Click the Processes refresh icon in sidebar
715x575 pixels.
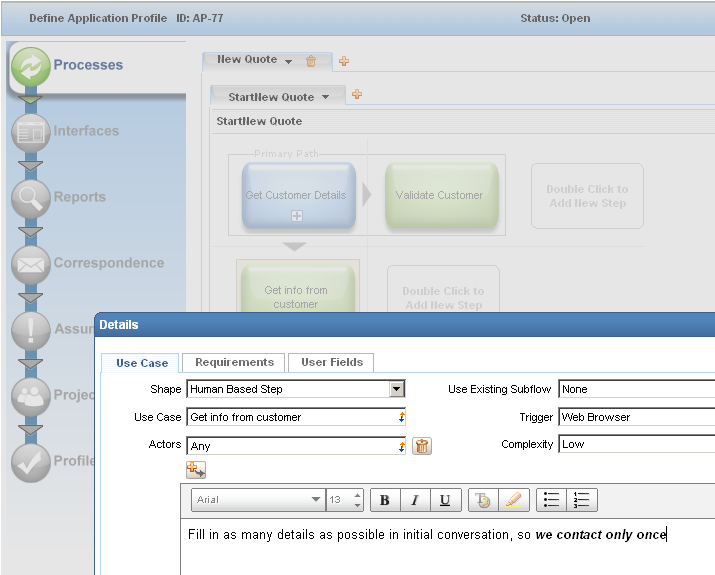tap(30, 66)
